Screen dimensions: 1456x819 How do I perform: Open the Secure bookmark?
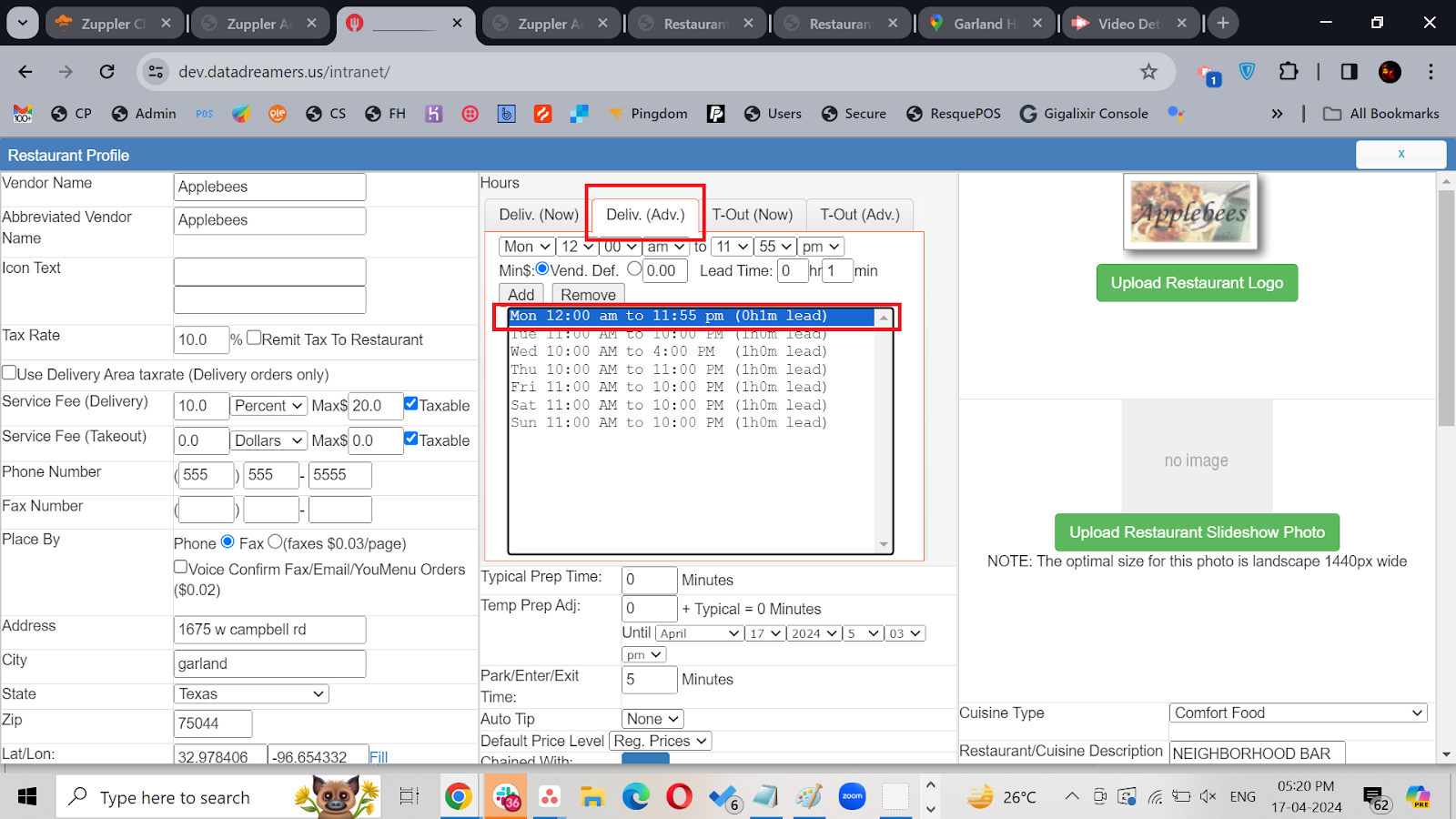pos(854,114)
